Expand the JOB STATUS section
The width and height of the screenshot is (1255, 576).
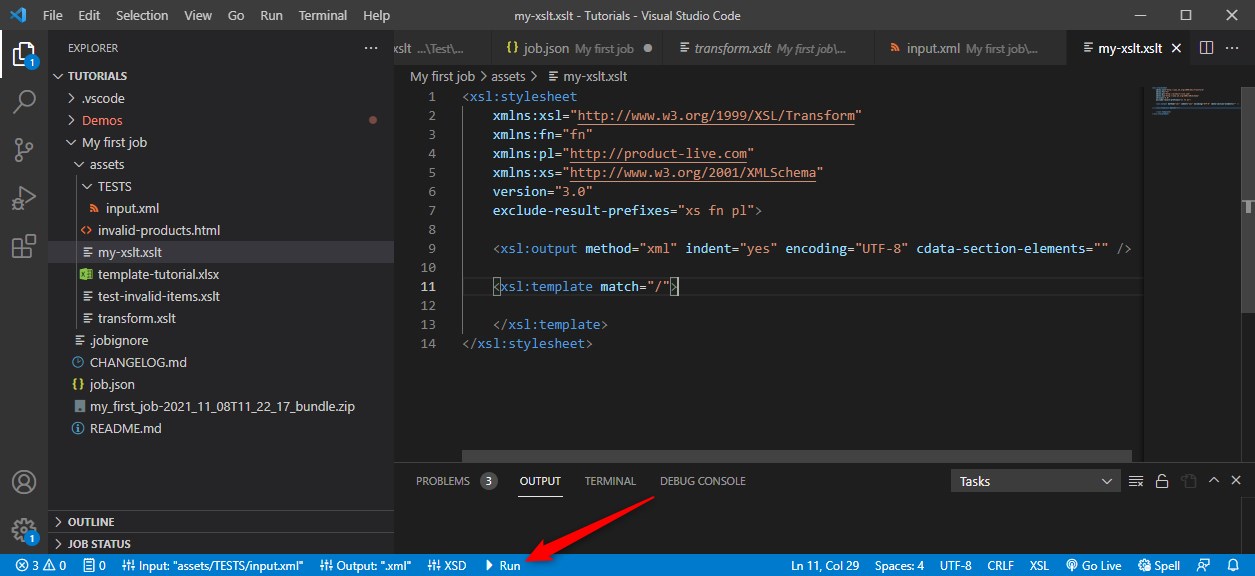click(x=99, y=544)
